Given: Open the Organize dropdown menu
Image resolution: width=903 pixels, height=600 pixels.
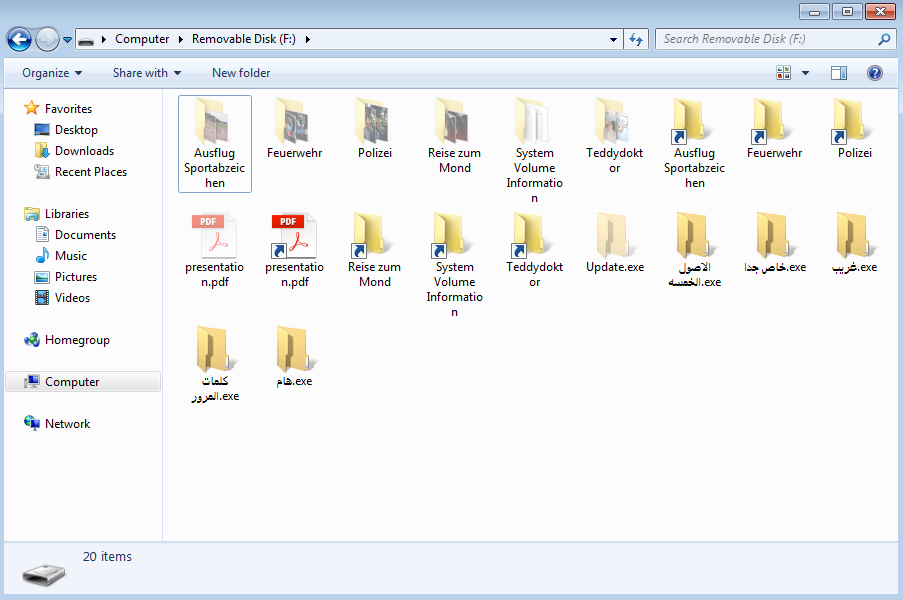Looking at the screenshot, I should click(52, 73).
